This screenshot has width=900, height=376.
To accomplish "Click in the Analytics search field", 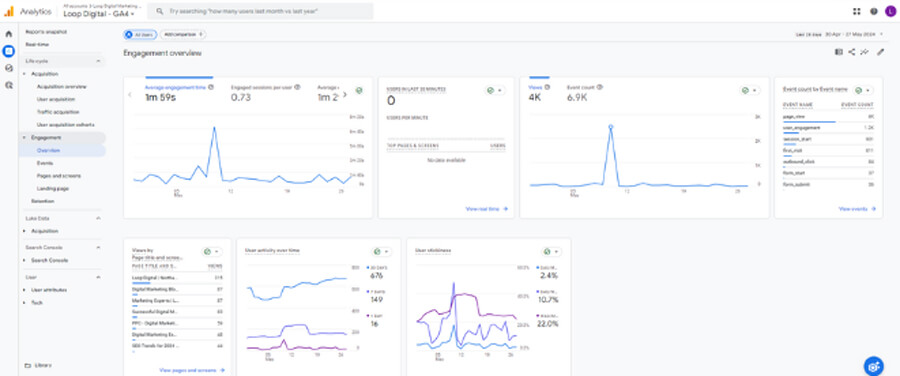I will (x=260, y=11).
